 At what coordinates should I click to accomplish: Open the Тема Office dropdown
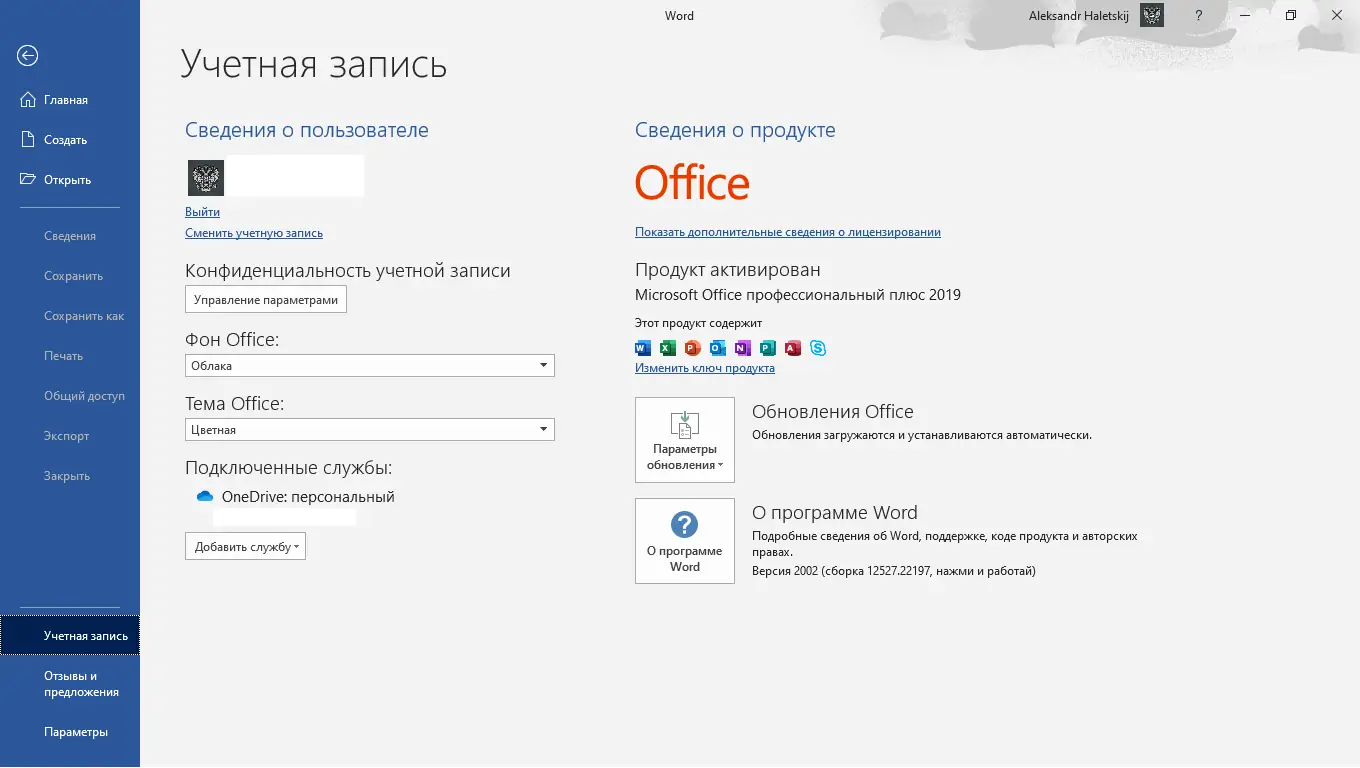tap(544, 429)
